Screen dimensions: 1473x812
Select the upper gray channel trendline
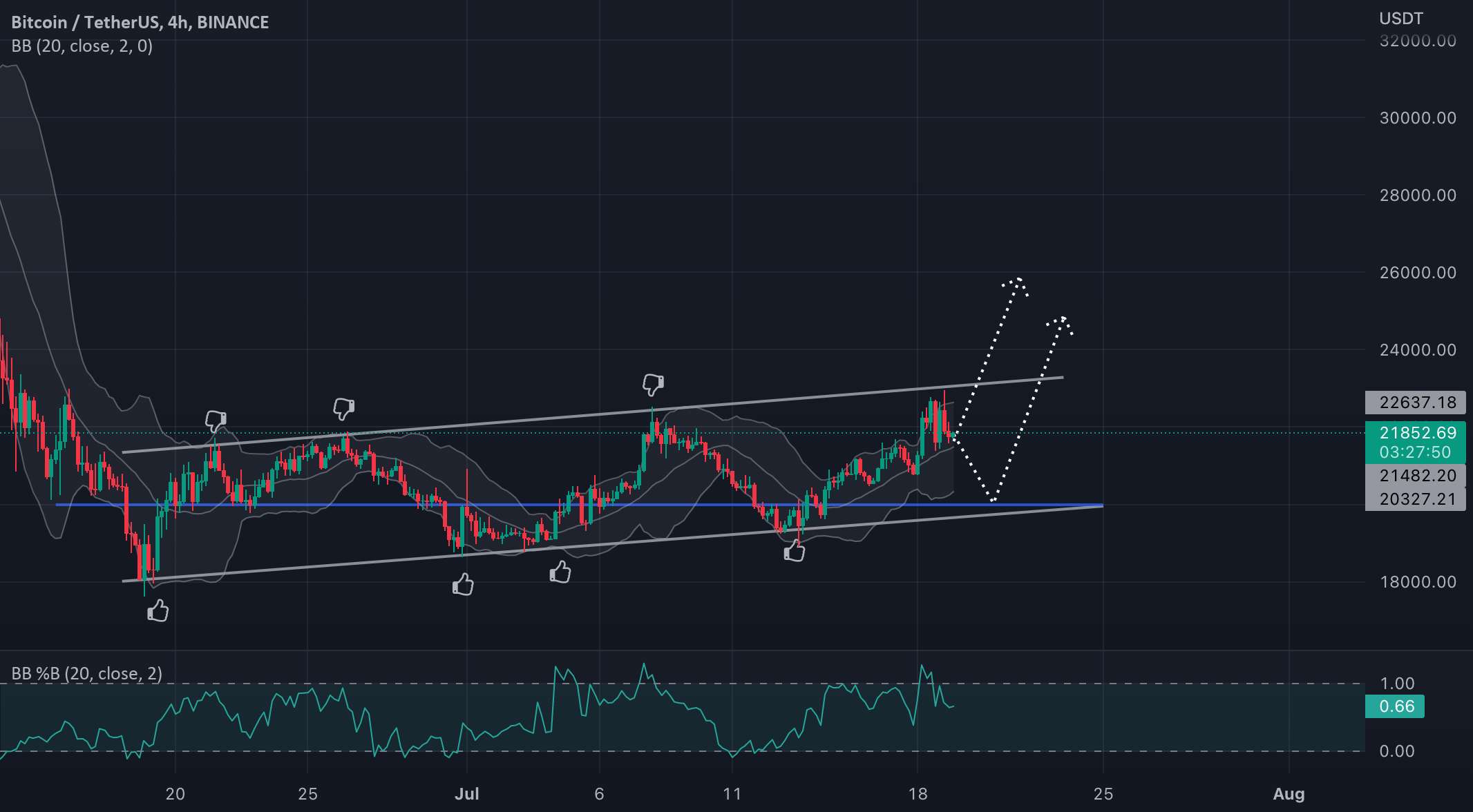(593, 415)
